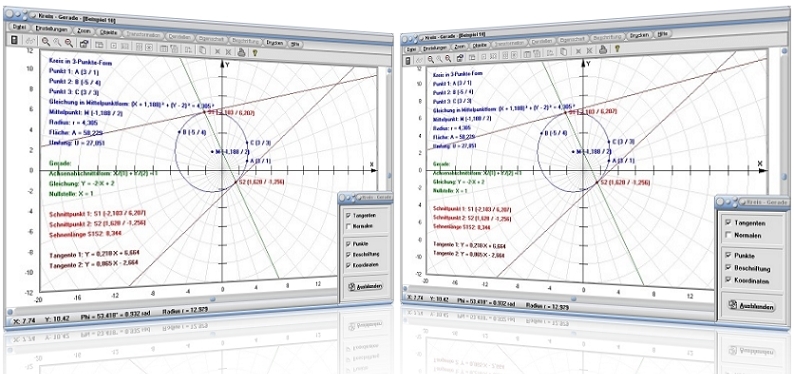Click printer icon in right window toolbar
This screenshot has width=794, height=374.
tap(604, 50)
